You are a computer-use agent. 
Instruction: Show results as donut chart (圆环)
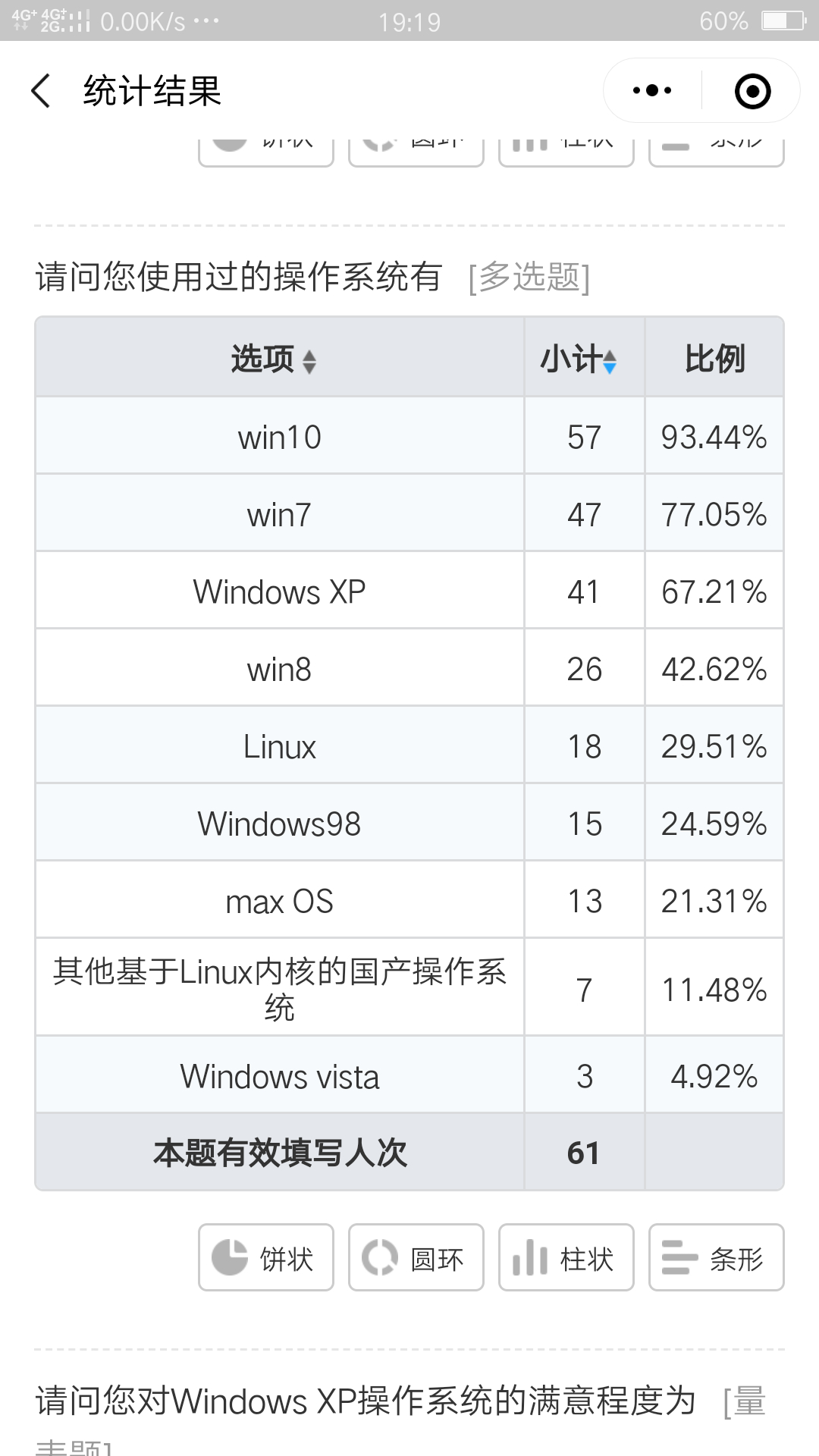click(416, 1257)
